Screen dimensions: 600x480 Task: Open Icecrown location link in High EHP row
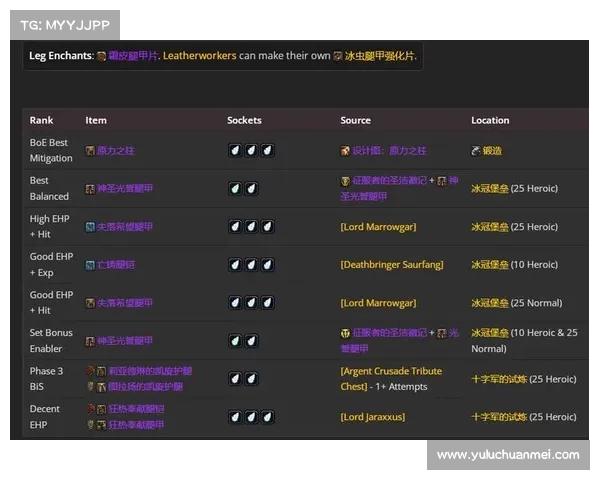tap(490, 227)
